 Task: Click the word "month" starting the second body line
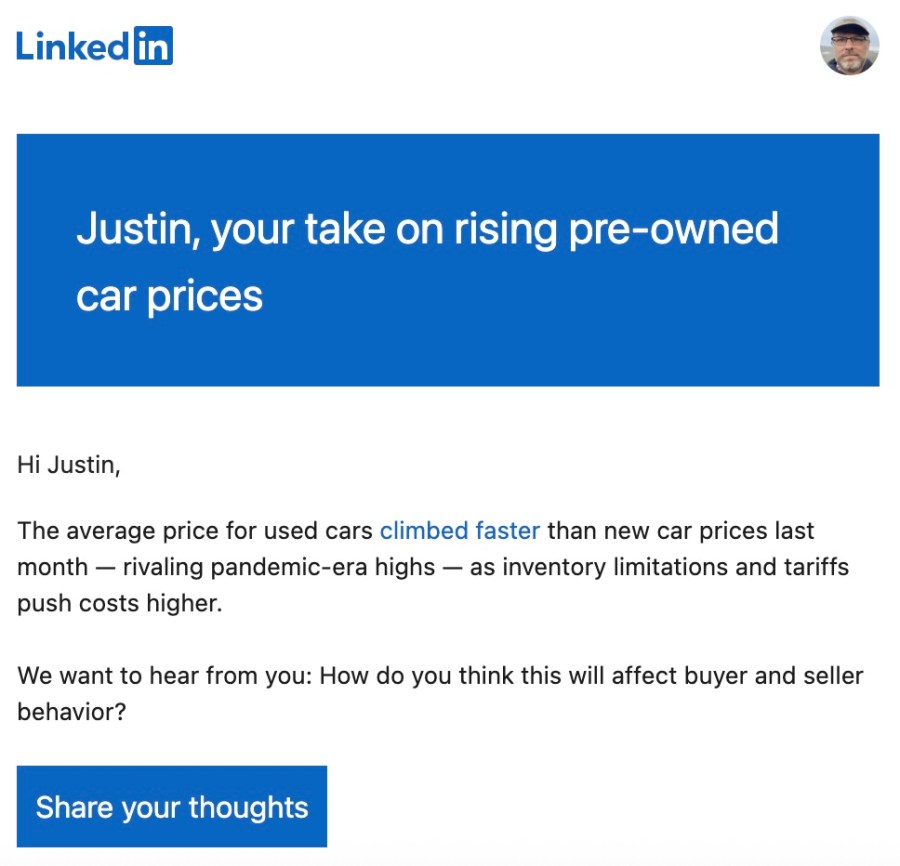coord(53,567)
